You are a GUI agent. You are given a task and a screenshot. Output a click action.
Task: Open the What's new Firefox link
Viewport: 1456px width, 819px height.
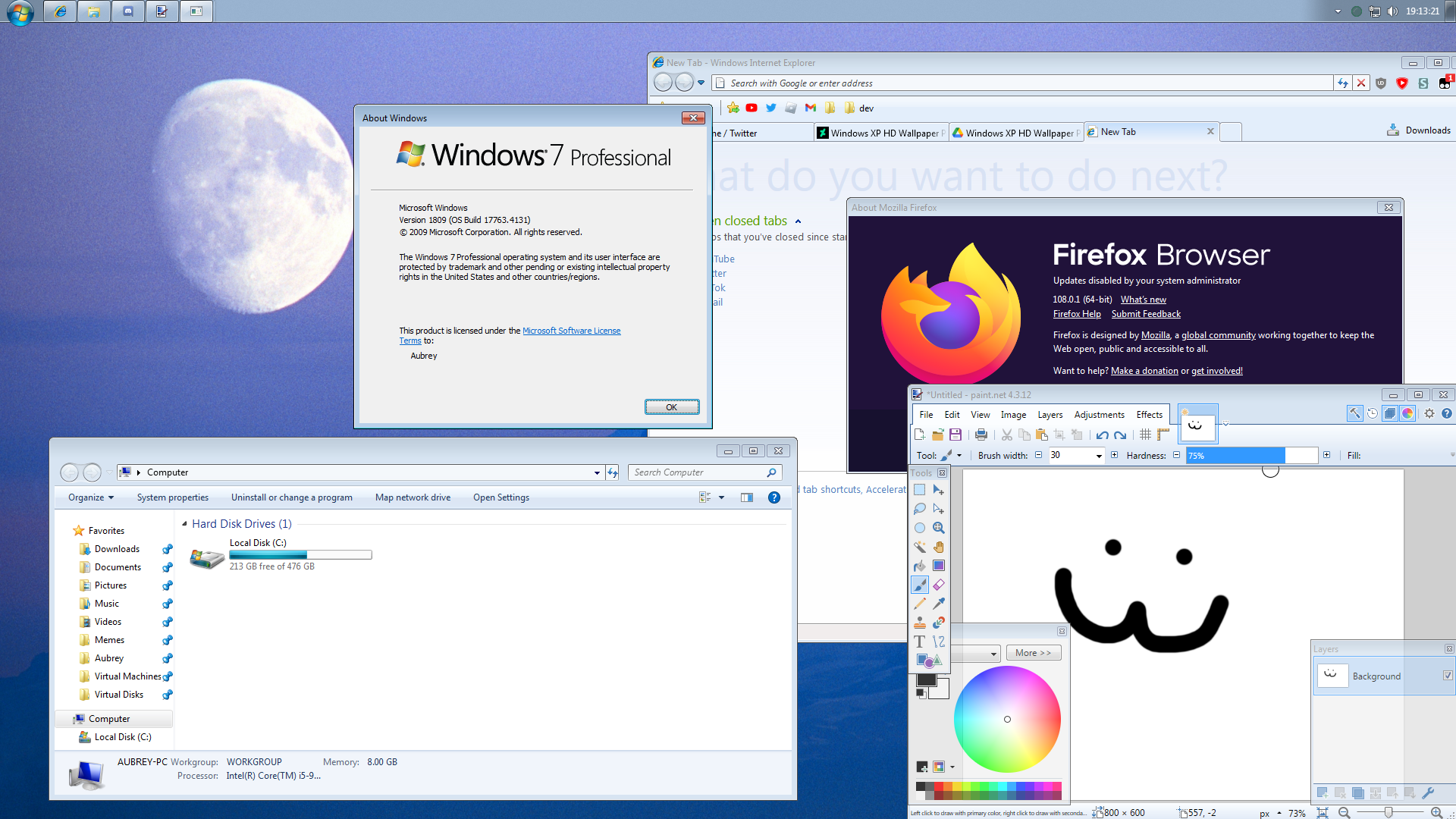click(x=1143, y=300)
